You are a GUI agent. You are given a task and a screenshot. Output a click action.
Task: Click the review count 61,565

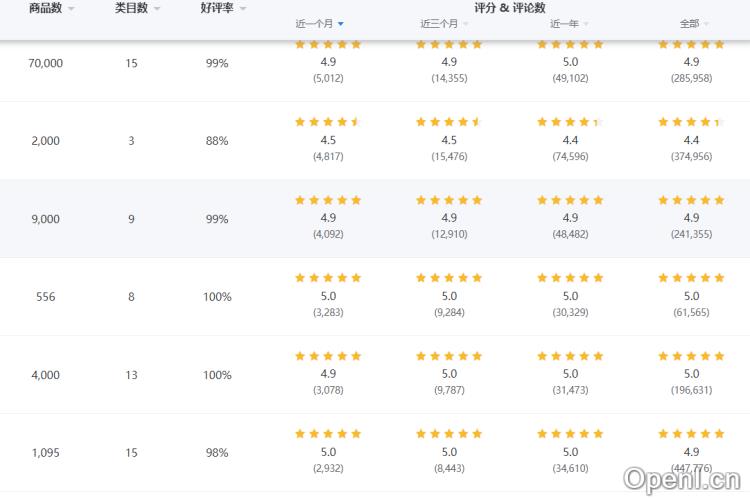[x=691, y=313]
